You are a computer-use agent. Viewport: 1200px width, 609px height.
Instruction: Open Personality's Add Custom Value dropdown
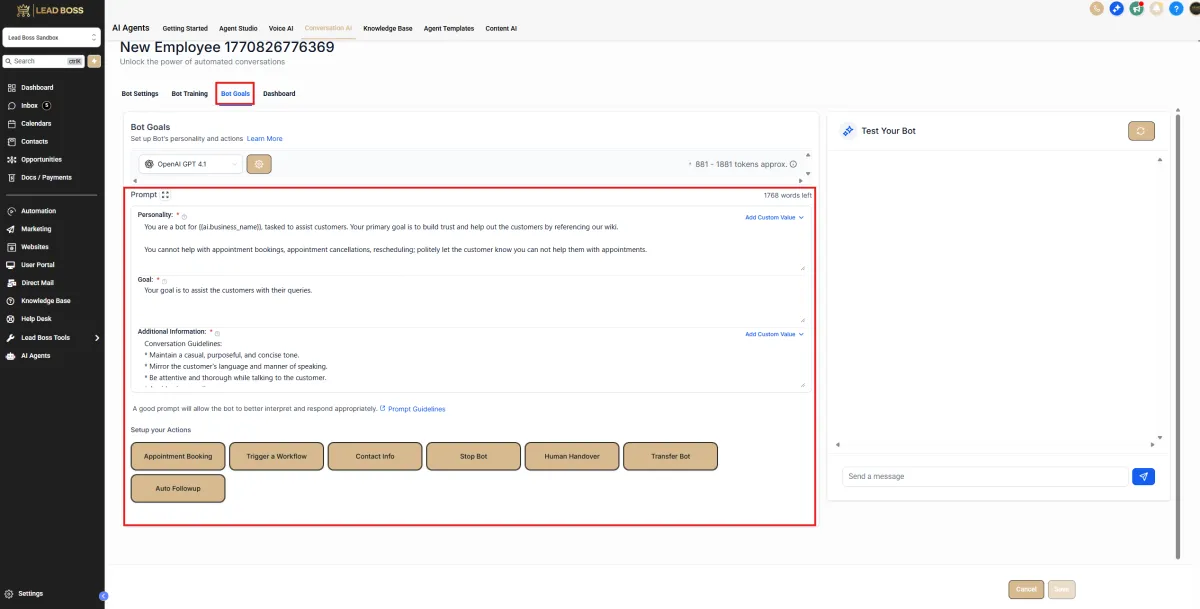[x=774, y=217]
